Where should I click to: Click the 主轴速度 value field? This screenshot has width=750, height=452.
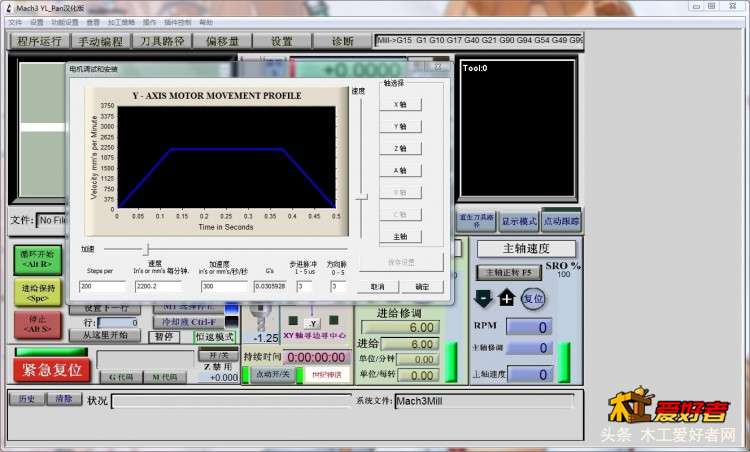pos(530,375)
